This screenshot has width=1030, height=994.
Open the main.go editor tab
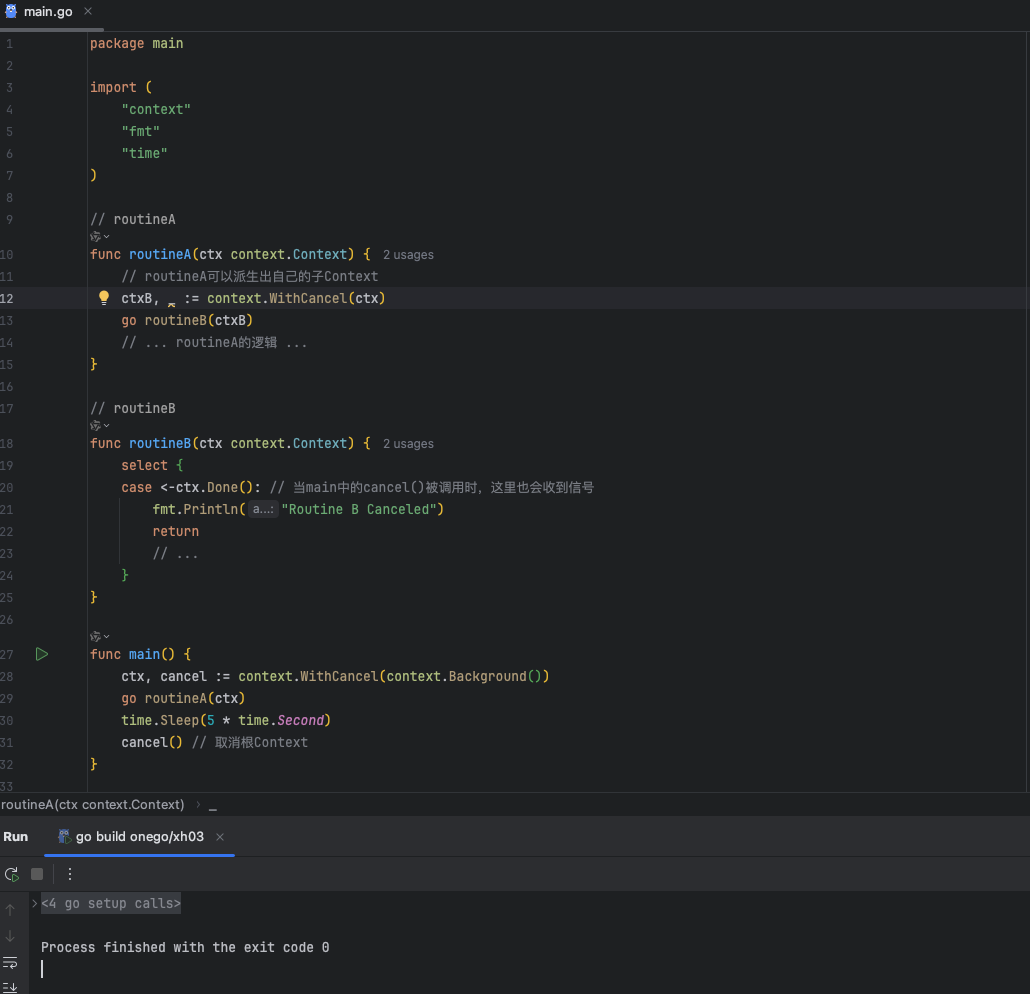(48, 12)
